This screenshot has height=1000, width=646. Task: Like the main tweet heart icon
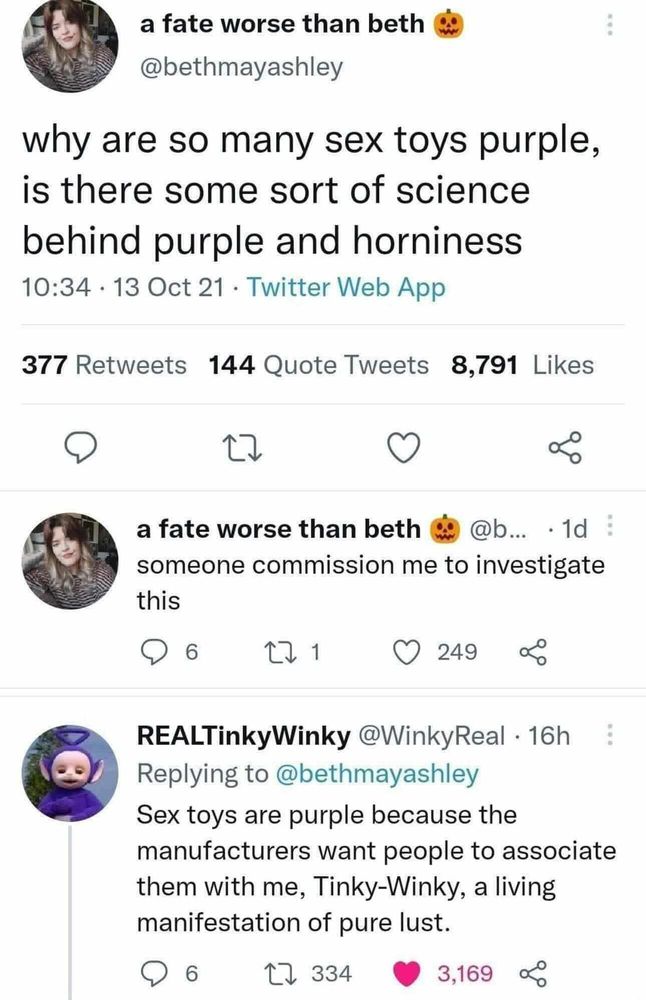tap(405, 447)
